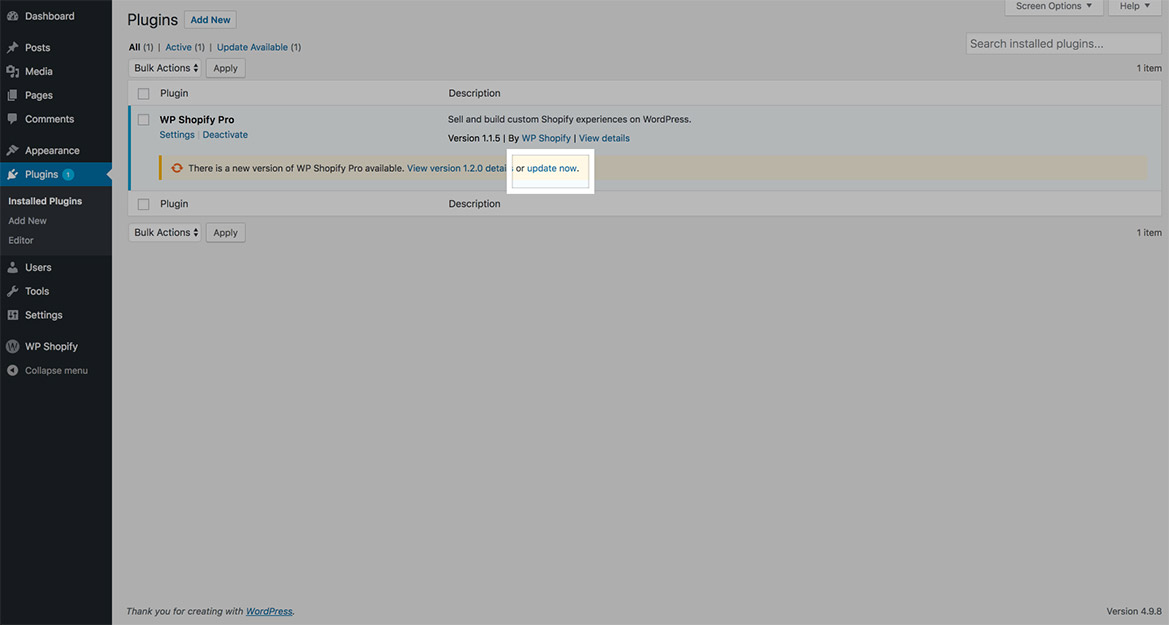Focus the Search installed plugins field
Screen dimensions: 1169x625
click(1064, 43)
